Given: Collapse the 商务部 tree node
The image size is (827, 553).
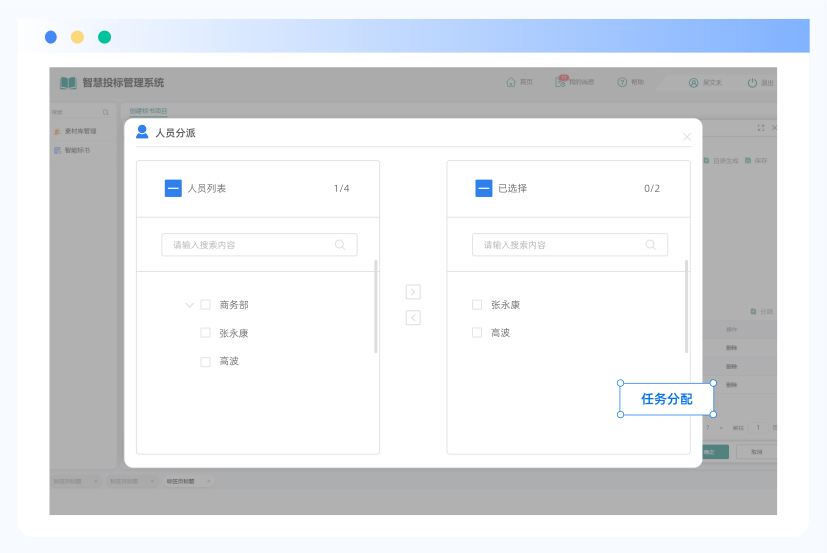Looking at the screenshot, I should coord(189,305).
